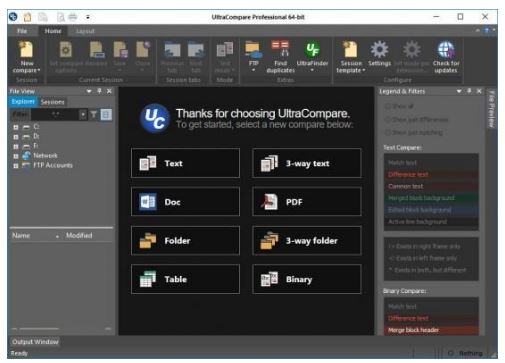Pin the File View panel
This screenshot has height=363, width=505.
[99, 91]
